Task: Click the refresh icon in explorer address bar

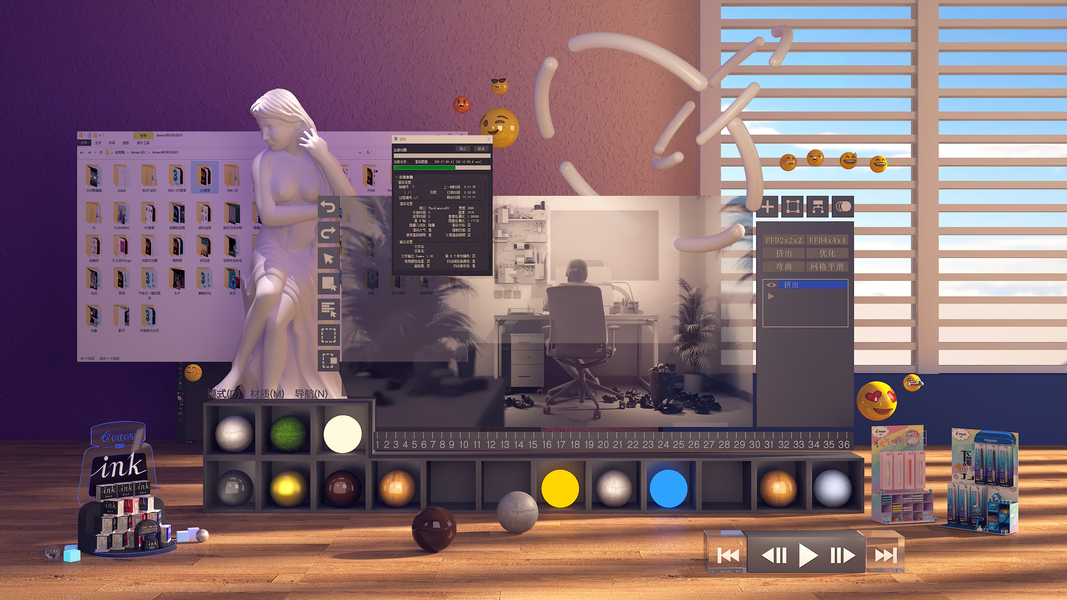Action: pyautogui.click(x=368, y=152)
